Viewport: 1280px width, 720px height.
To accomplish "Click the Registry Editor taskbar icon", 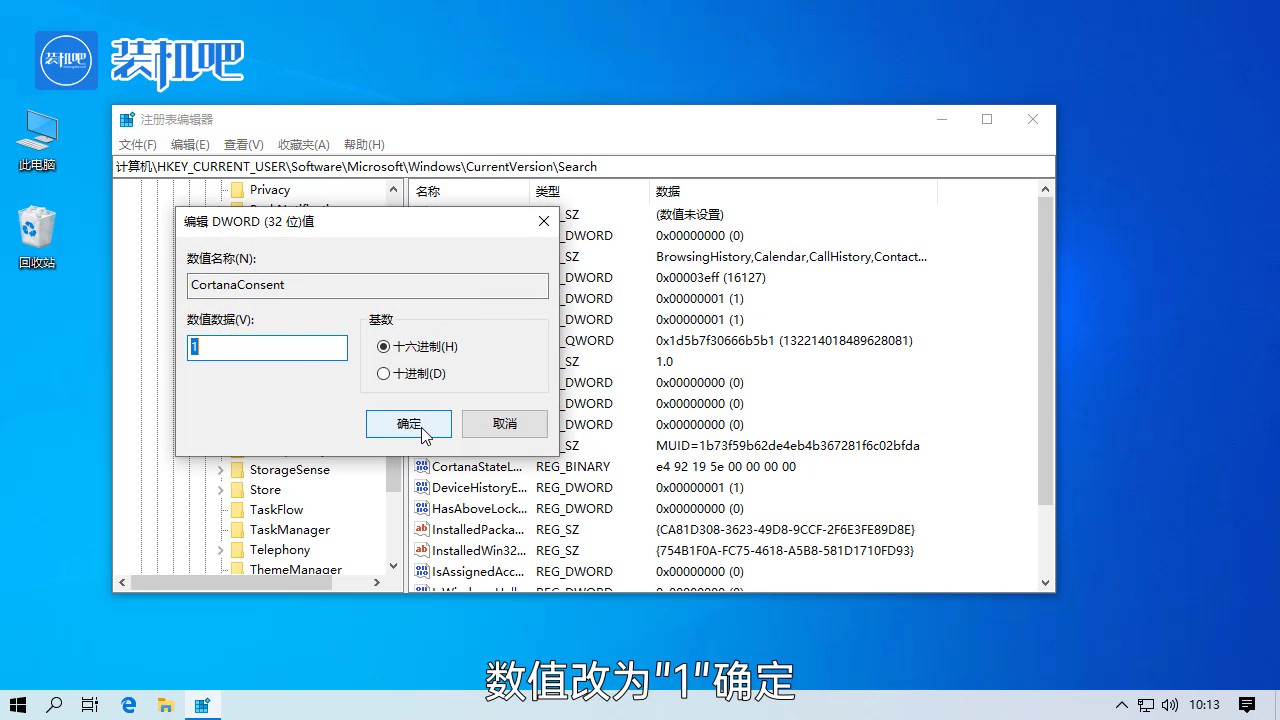I will tap(203, 704).
